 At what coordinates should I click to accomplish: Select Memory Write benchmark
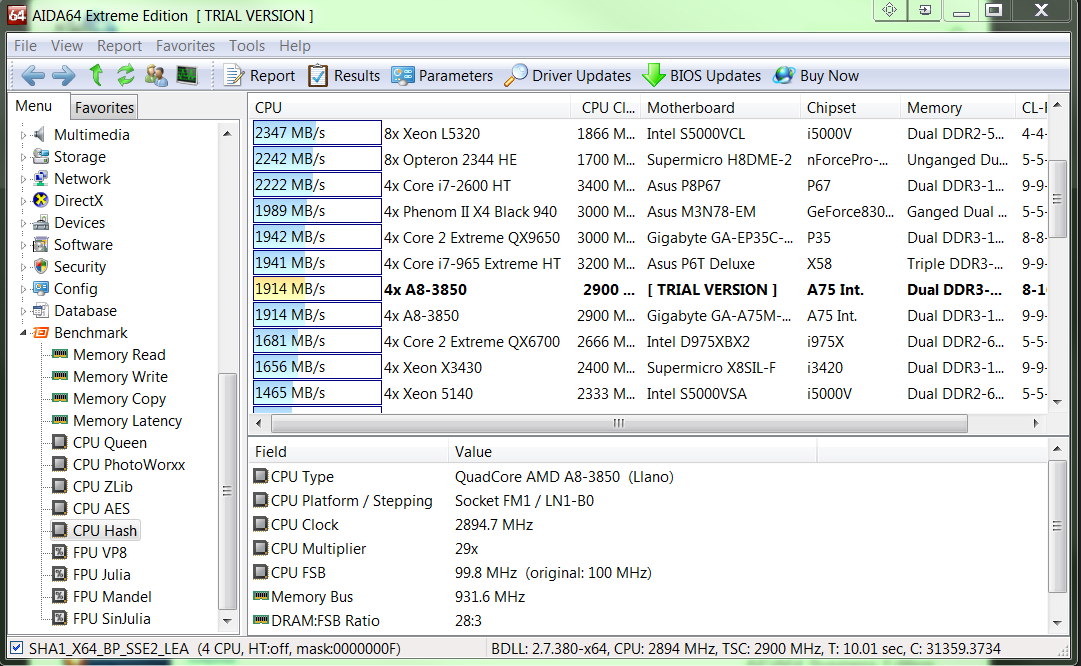click(x=120, y=376)
